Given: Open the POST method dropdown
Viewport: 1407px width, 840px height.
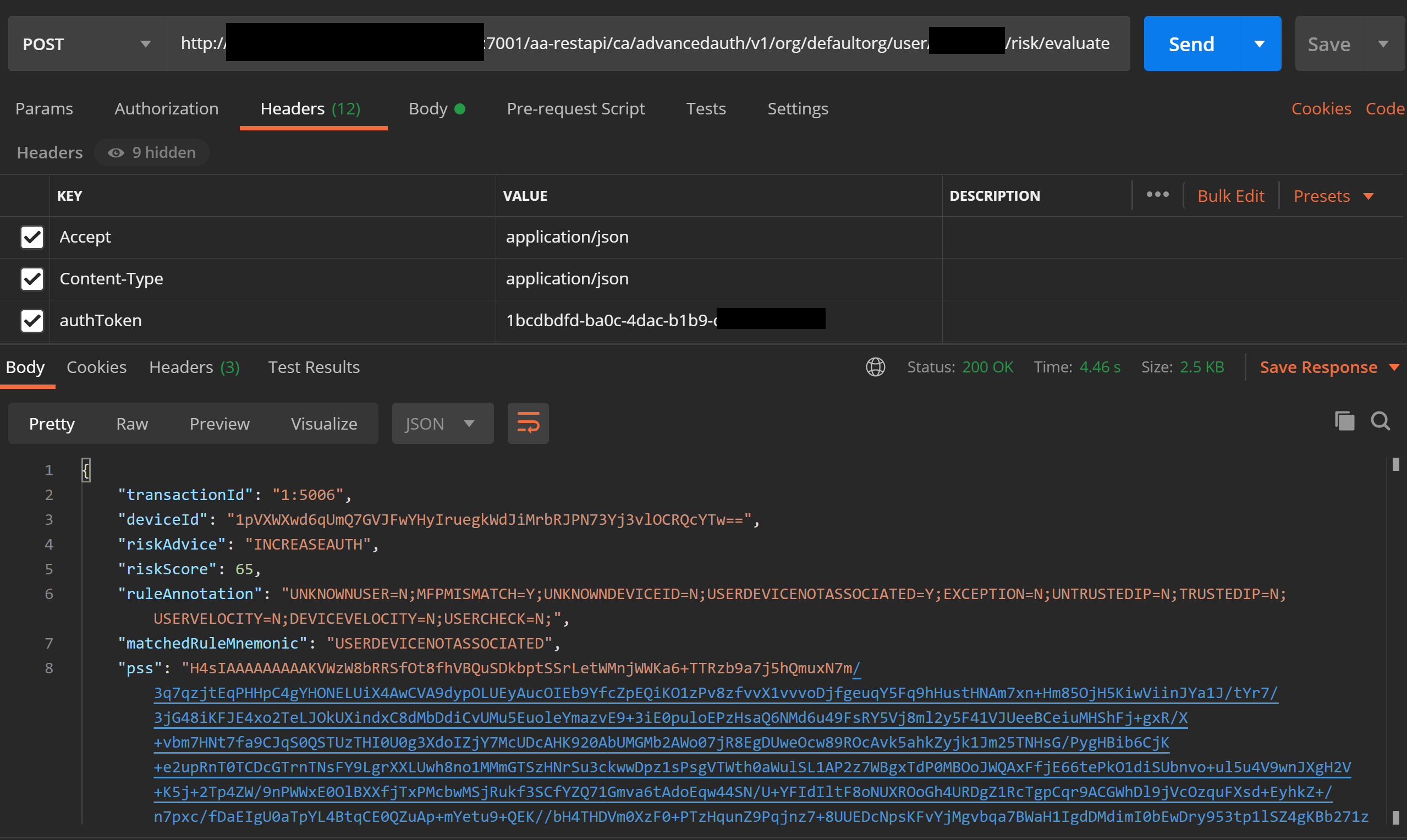Looking at the screenshot, I should click(x=87, y=43).
